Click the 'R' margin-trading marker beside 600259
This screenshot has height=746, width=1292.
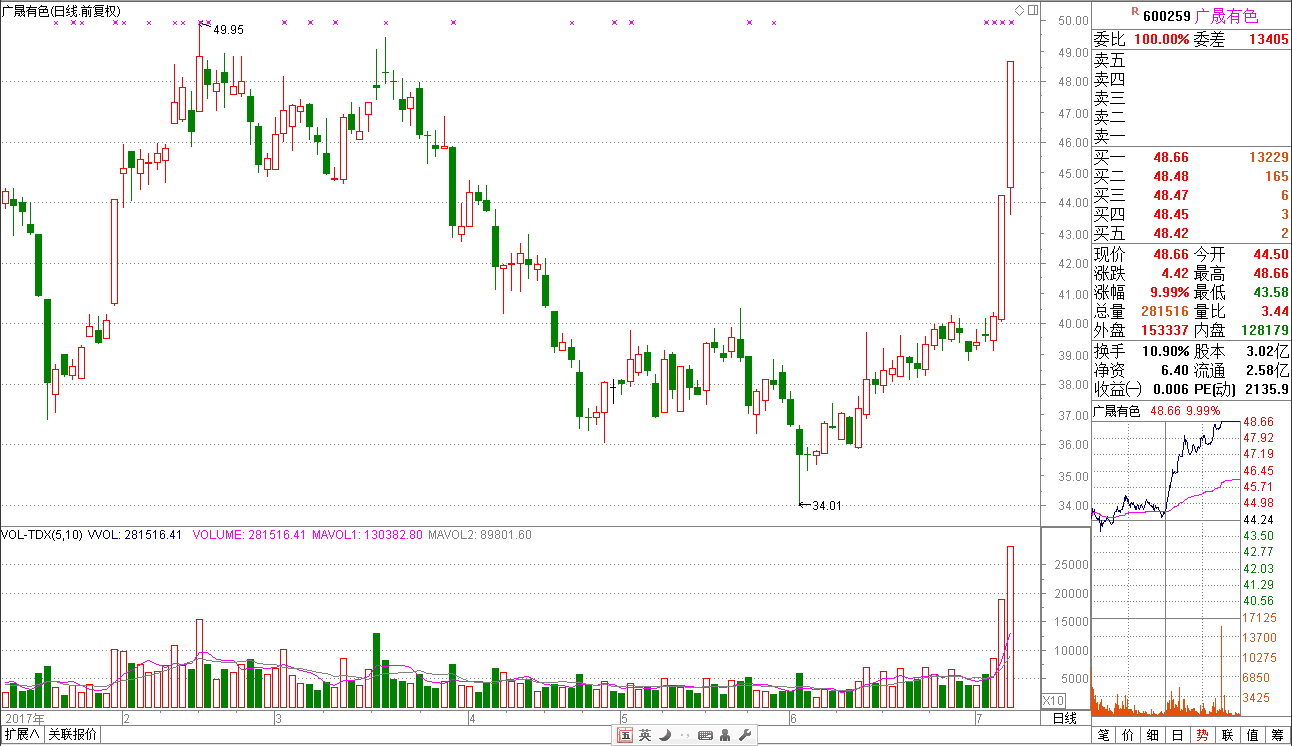pyautogui.click(x=1134, y=12)
